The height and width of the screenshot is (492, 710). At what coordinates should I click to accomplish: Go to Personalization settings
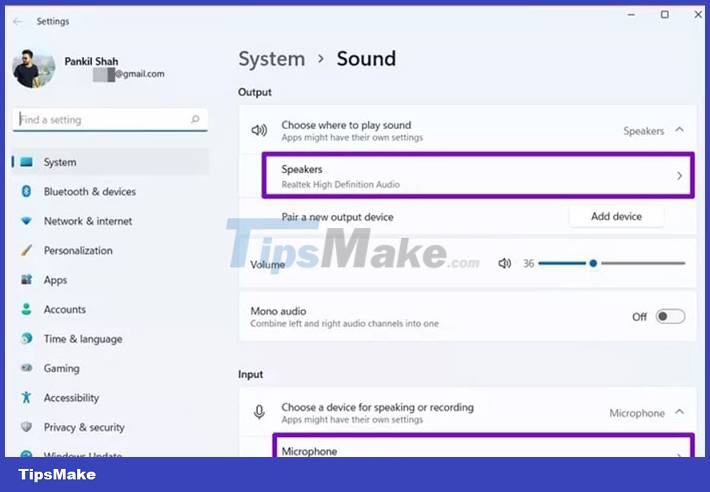point(78,250)
